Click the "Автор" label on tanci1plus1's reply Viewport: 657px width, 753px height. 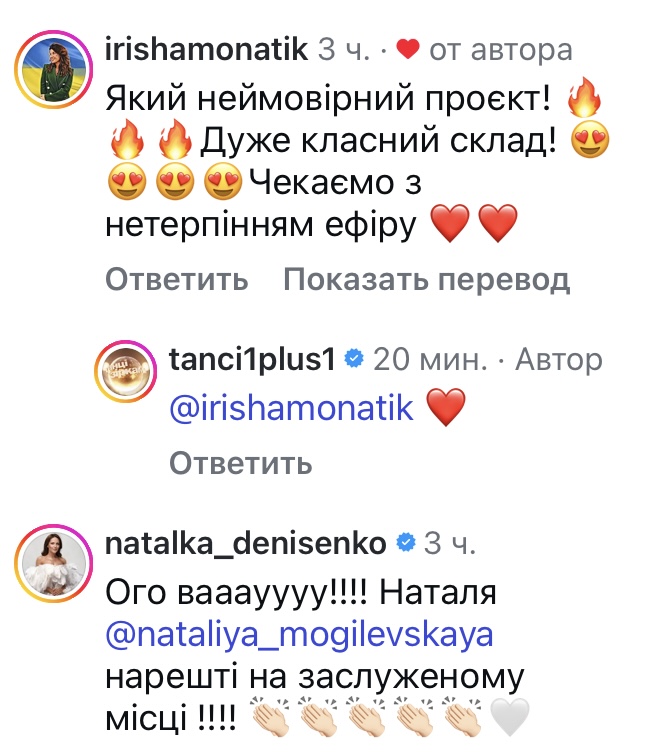pyautogui.click(x=558, y=359)
